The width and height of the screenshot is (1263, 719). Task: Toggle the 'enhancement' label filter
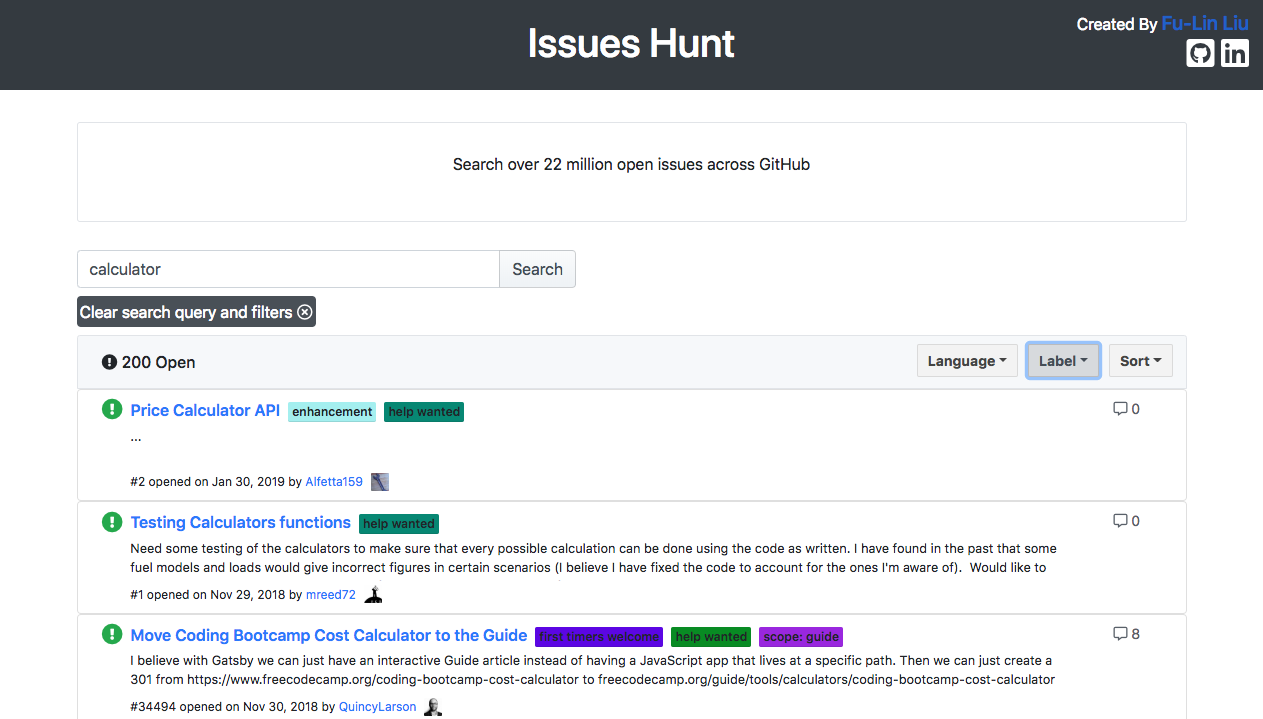[331, 411]
